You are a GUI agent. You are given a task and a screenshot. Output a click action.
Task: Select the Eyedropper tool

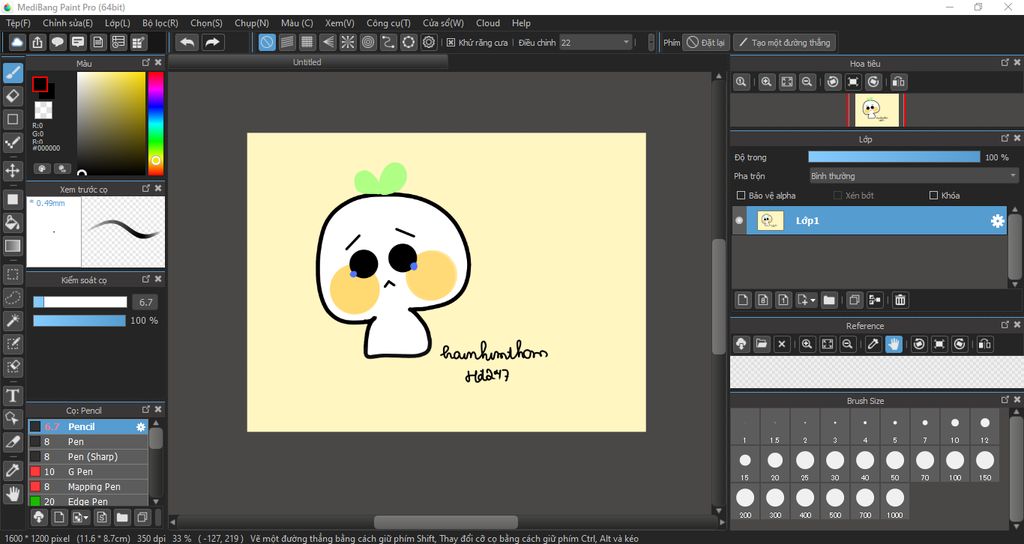point(12,470)
